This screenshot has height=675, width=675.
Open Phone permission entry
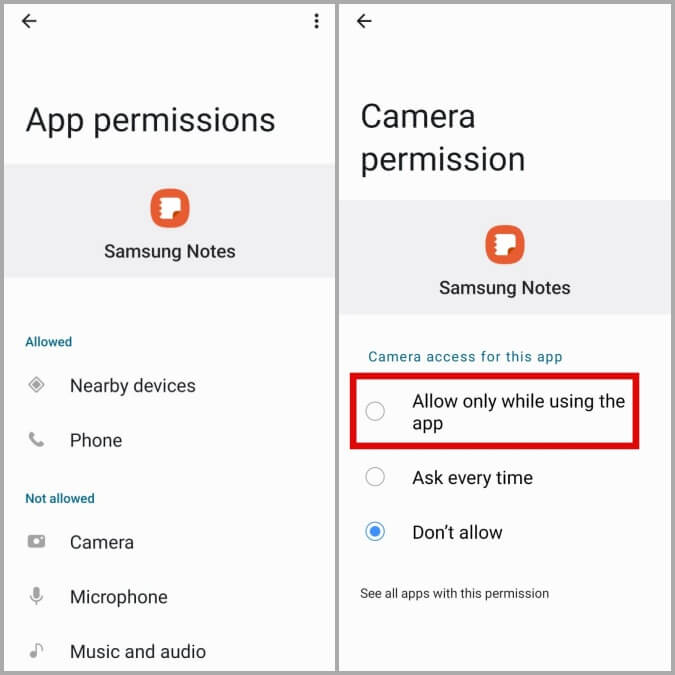[x=170, y=440]
